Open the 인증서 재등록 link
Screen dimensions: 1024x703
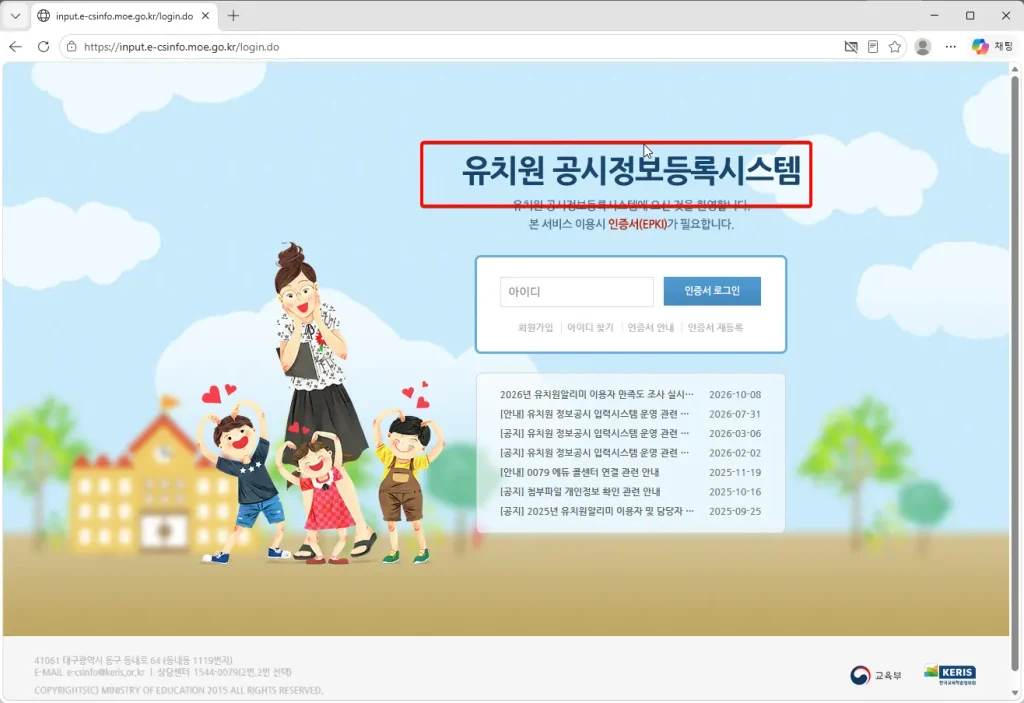click(715, 327)
